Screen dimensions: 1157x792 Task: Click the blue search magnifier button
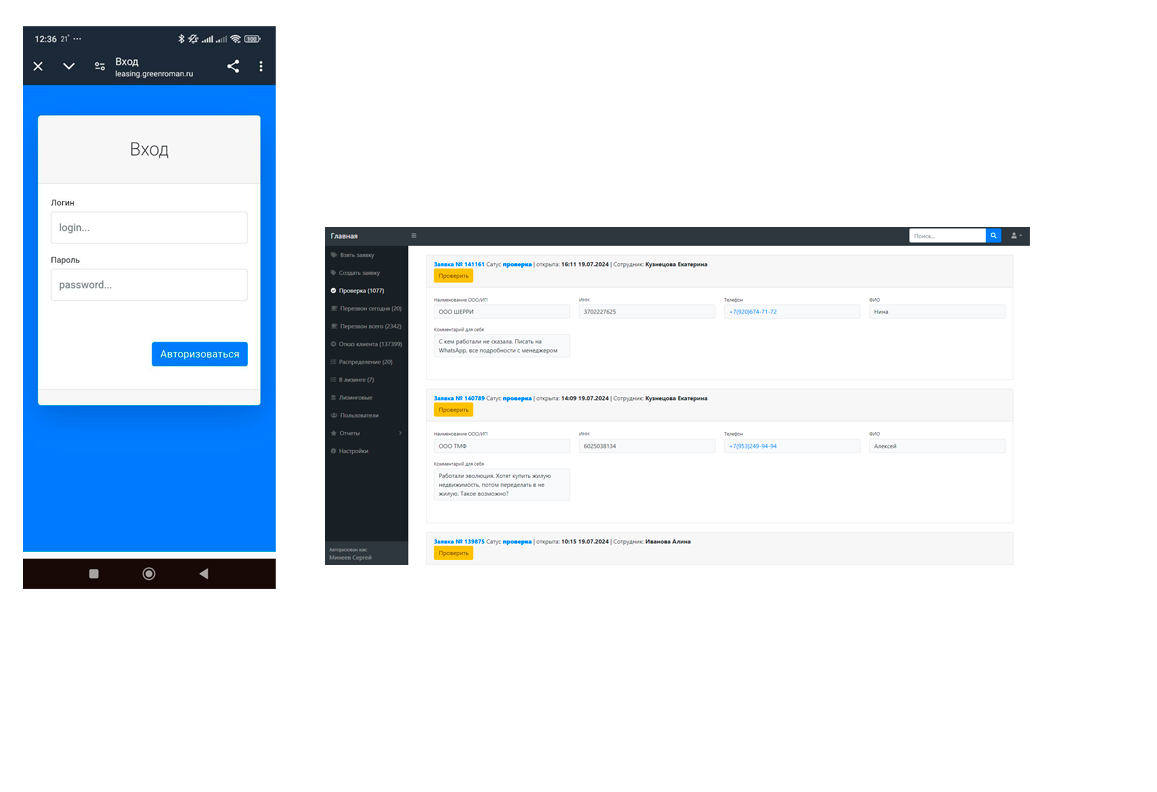click(x=993, y=236)
